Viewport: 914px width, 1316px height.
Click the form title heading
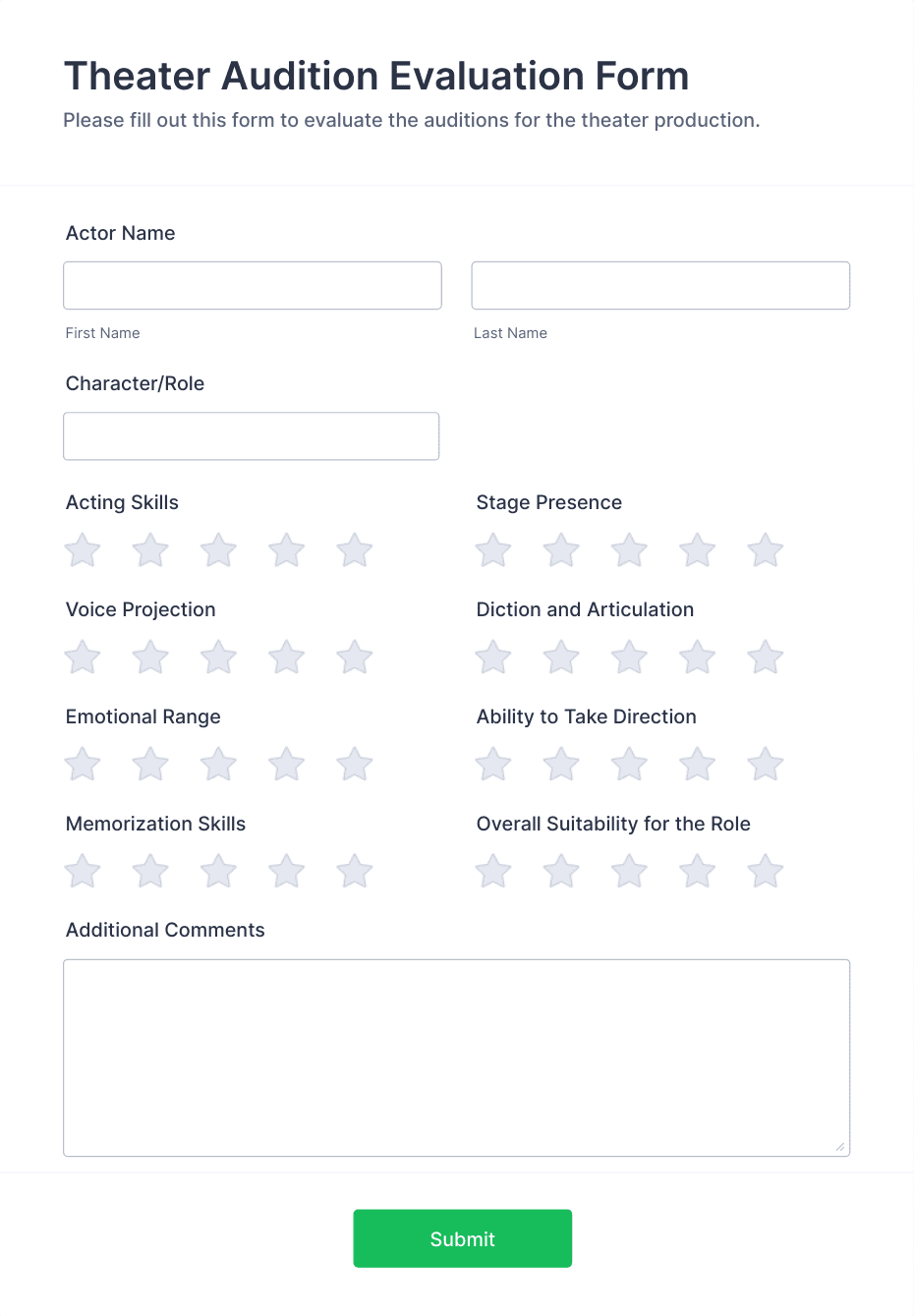click(x=376, y=75)
